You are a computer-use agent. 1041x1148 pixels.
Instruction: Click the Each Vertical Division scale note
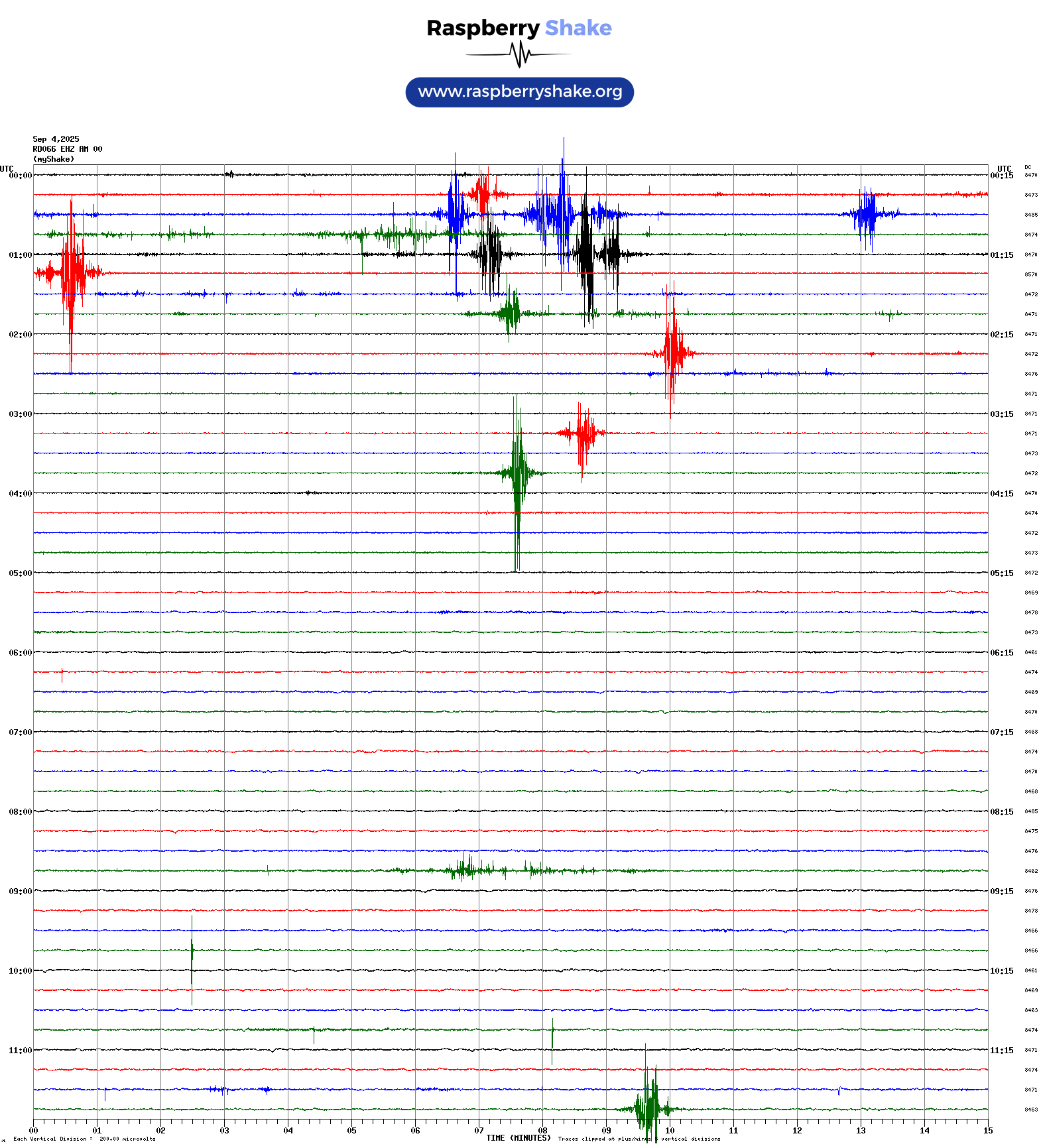(84, 1139)
